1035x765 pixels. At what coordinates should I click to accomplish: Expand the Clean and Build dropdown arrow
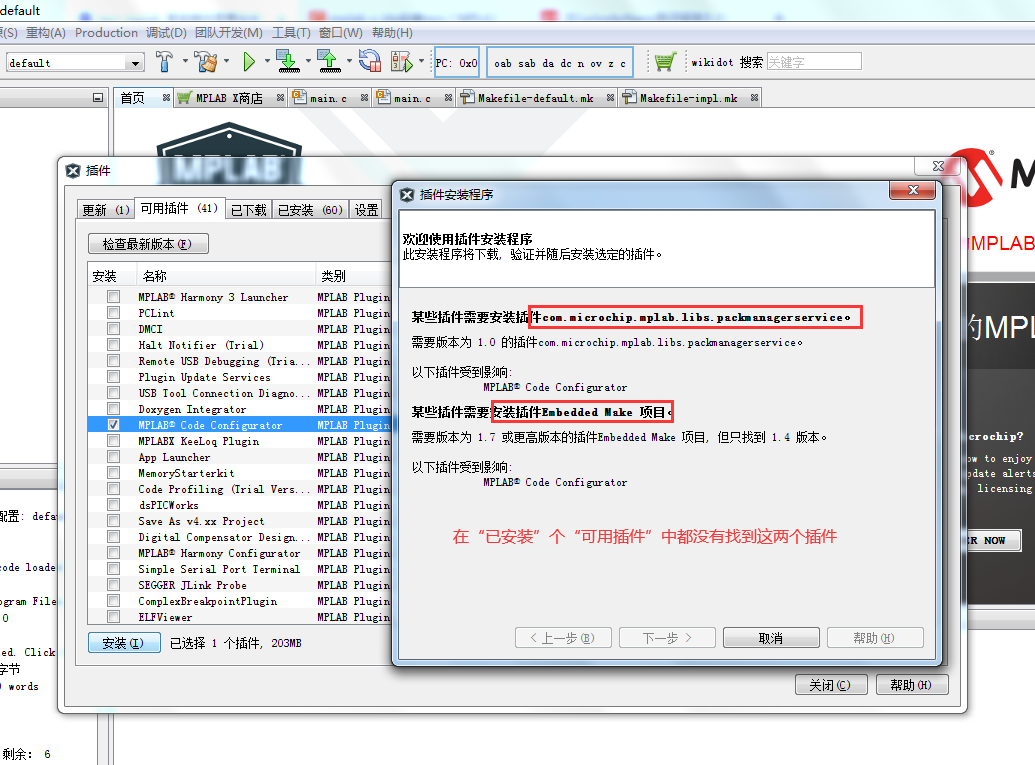point(226,61)
